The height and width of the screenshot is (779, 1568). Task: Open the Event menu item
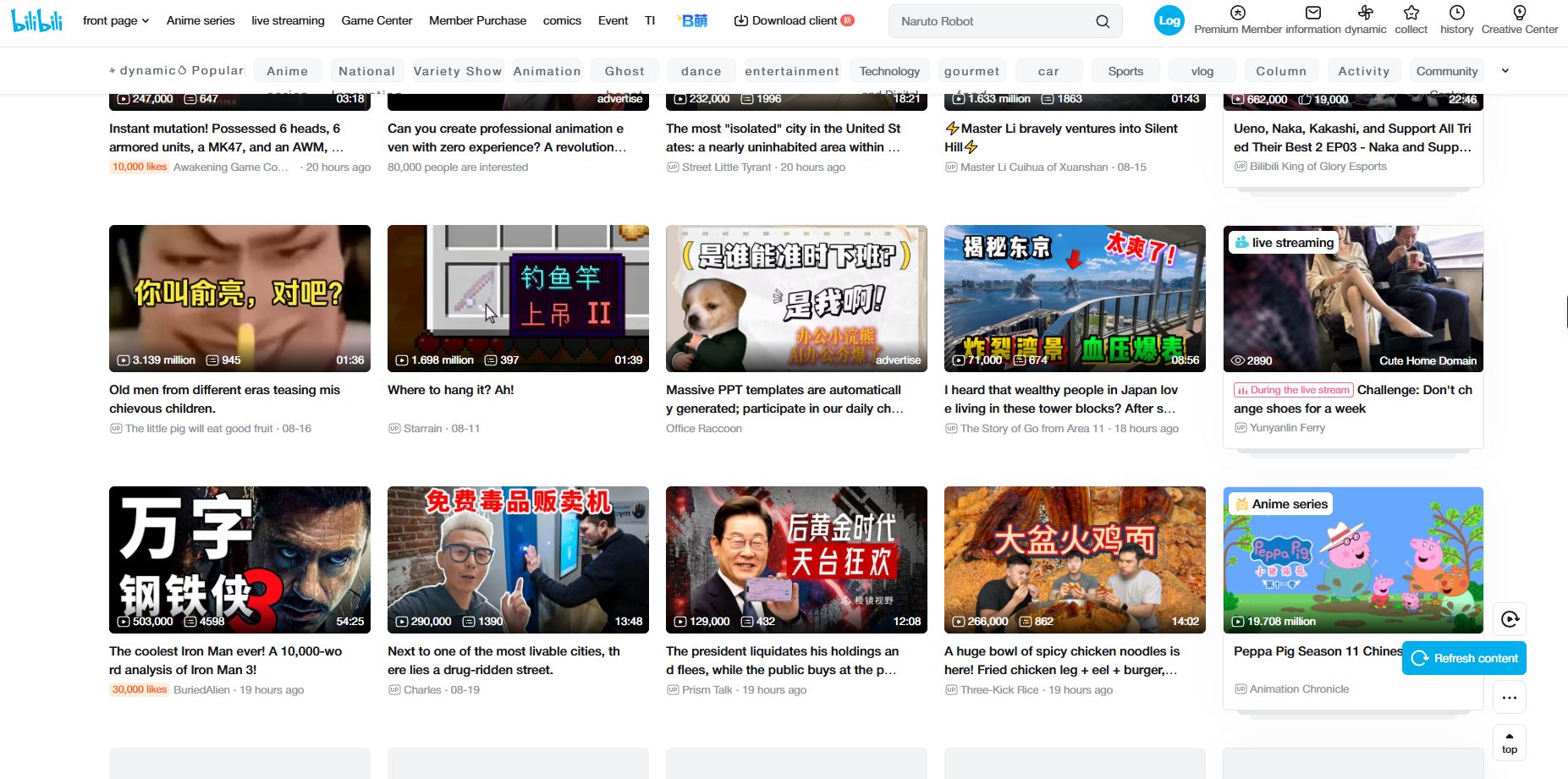click(x=613, y=20)
